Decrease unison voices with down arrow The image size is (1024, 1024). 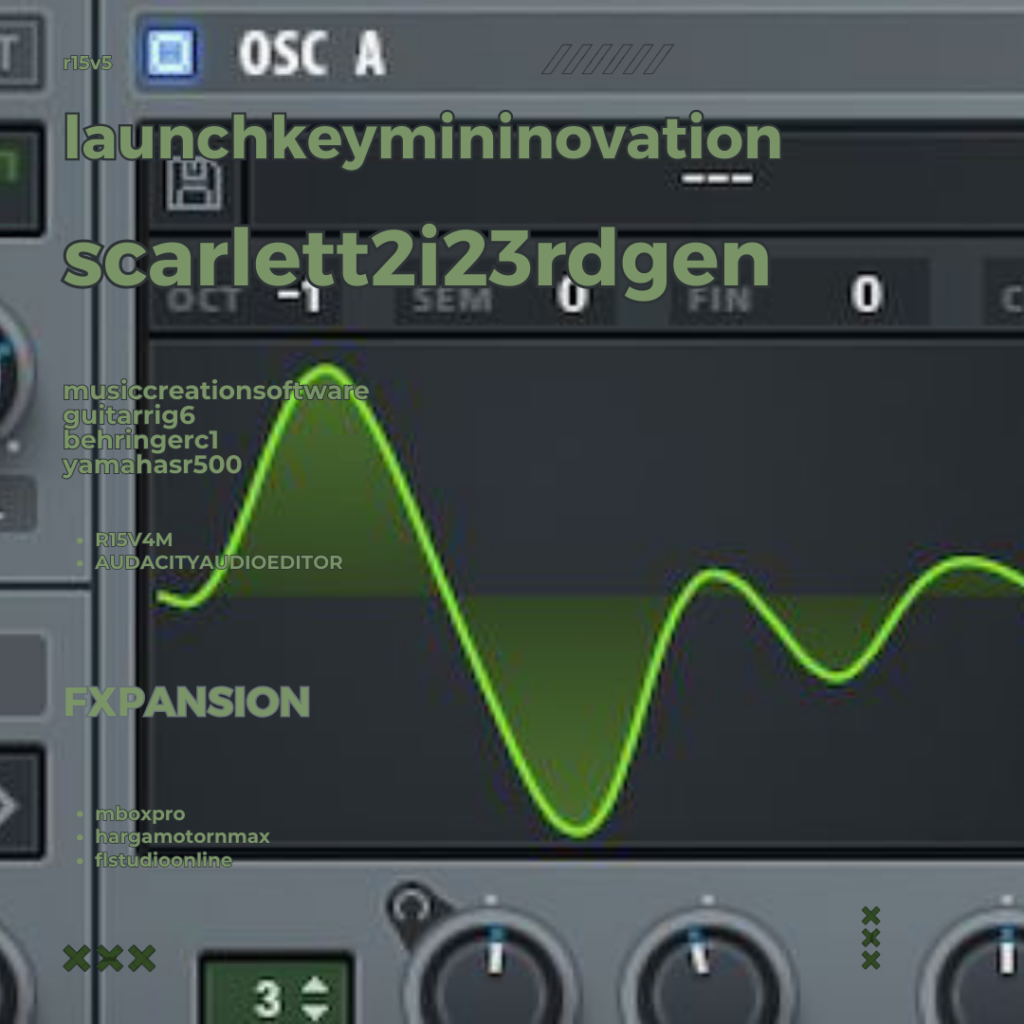(315, 1012)
